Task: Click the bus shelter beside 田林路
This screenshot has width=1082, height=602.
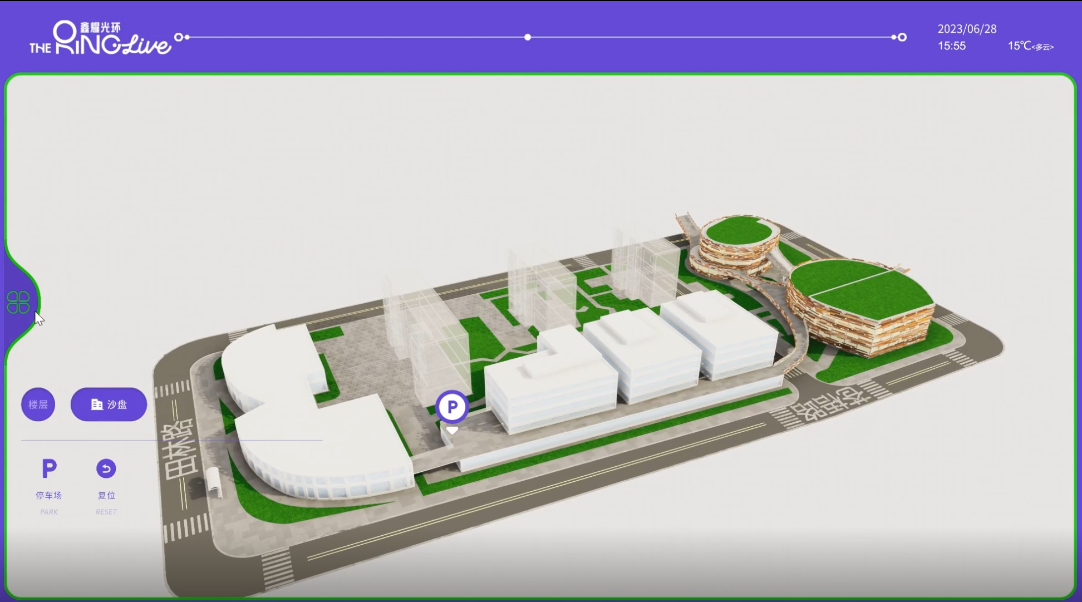Action: point(211,484)
